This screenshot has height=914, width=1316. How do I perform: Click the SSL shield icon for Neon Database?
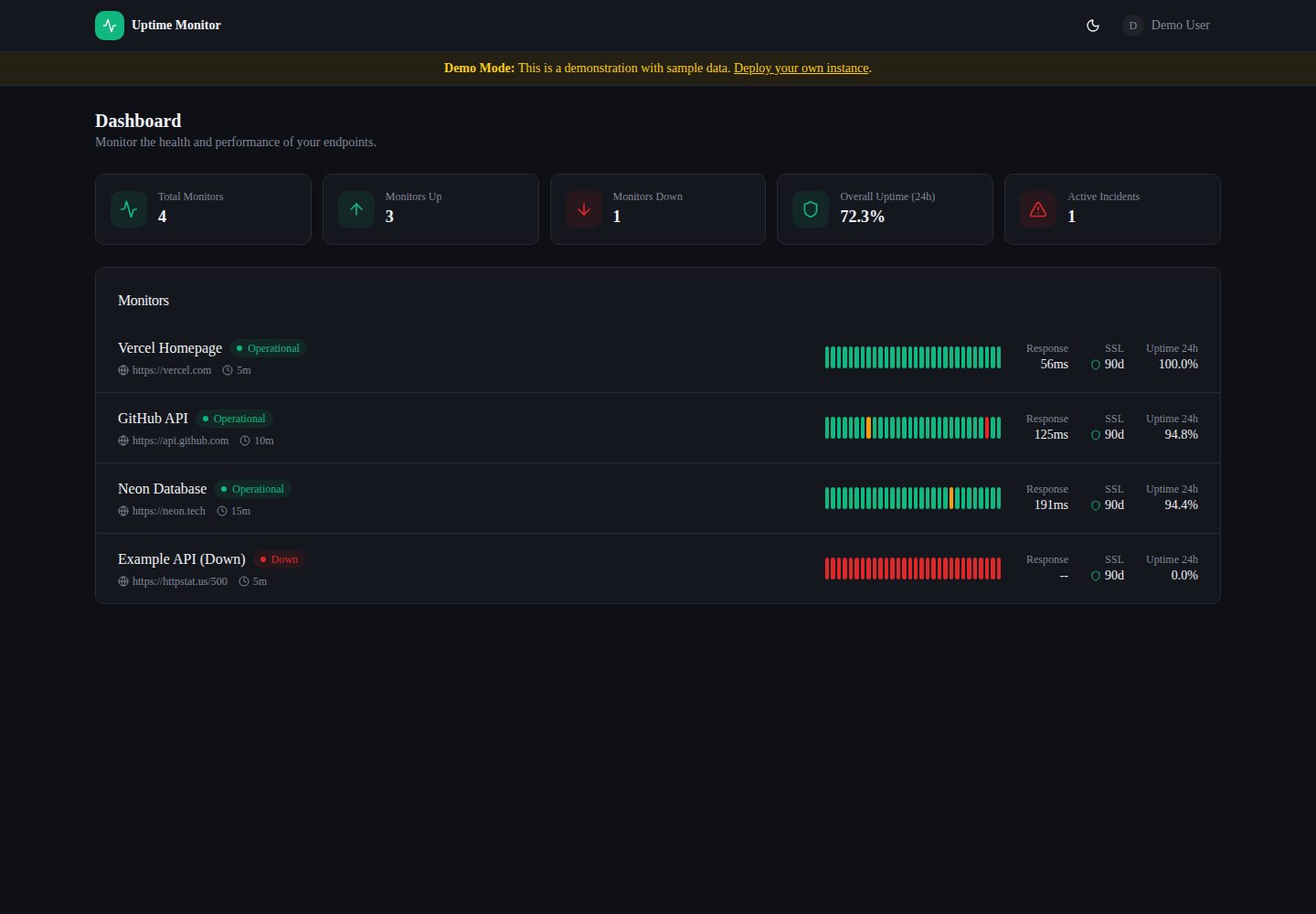[x=1096, y=505]
